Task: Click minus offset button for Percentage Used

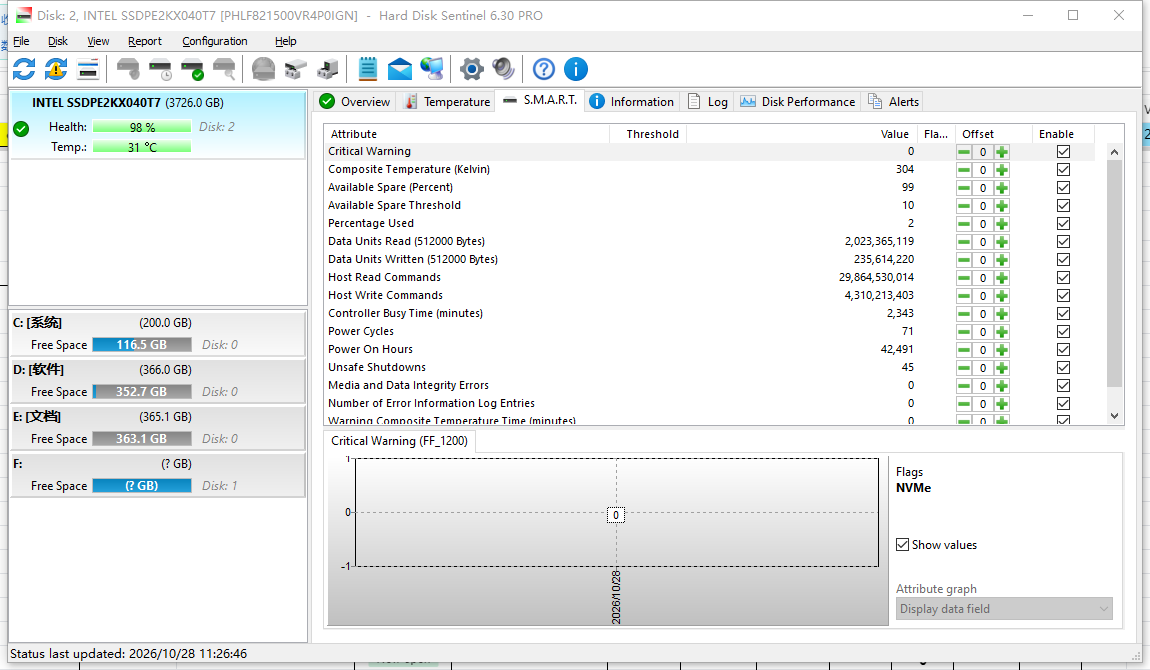Action: point(964,224)
